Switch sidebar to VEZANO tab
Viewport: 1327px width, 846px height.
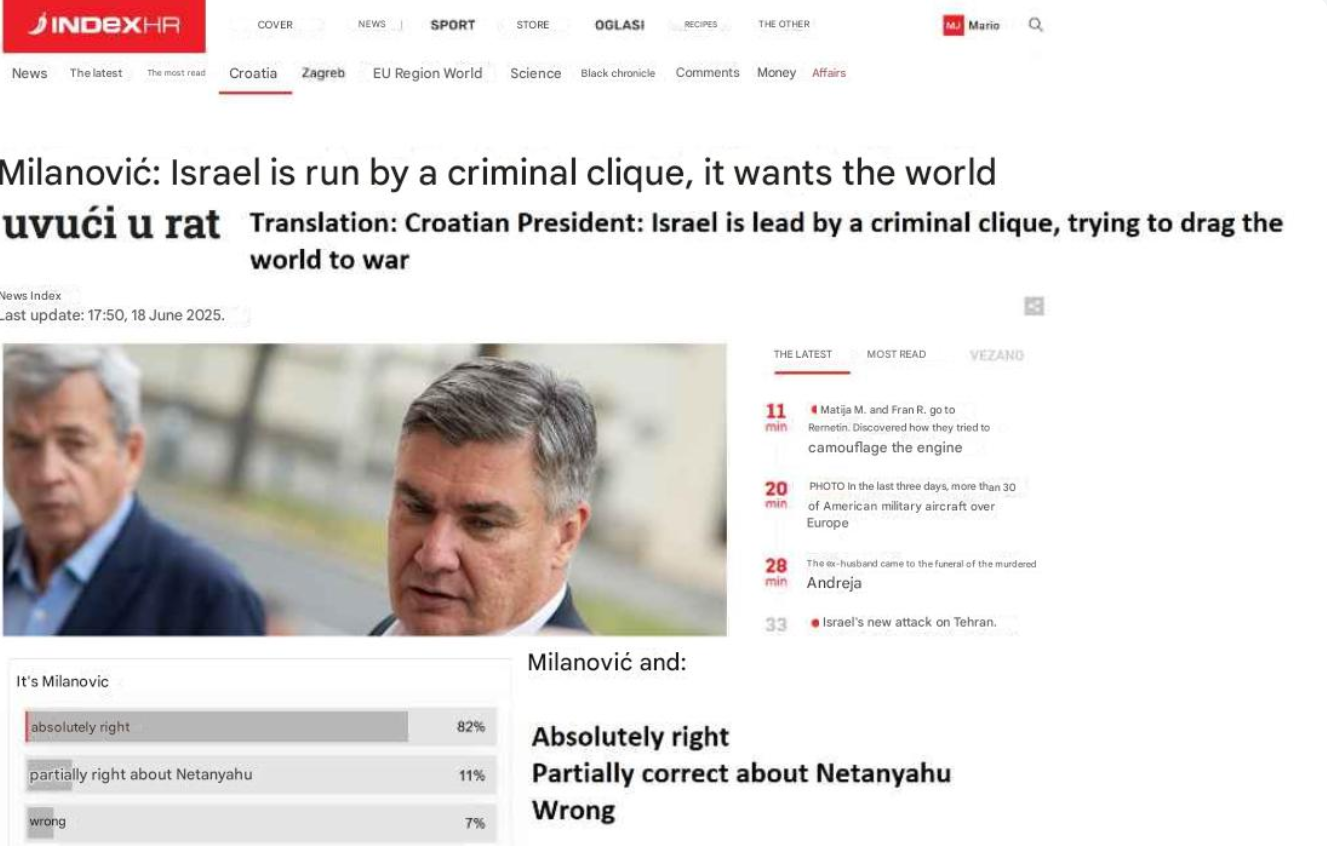997,355
